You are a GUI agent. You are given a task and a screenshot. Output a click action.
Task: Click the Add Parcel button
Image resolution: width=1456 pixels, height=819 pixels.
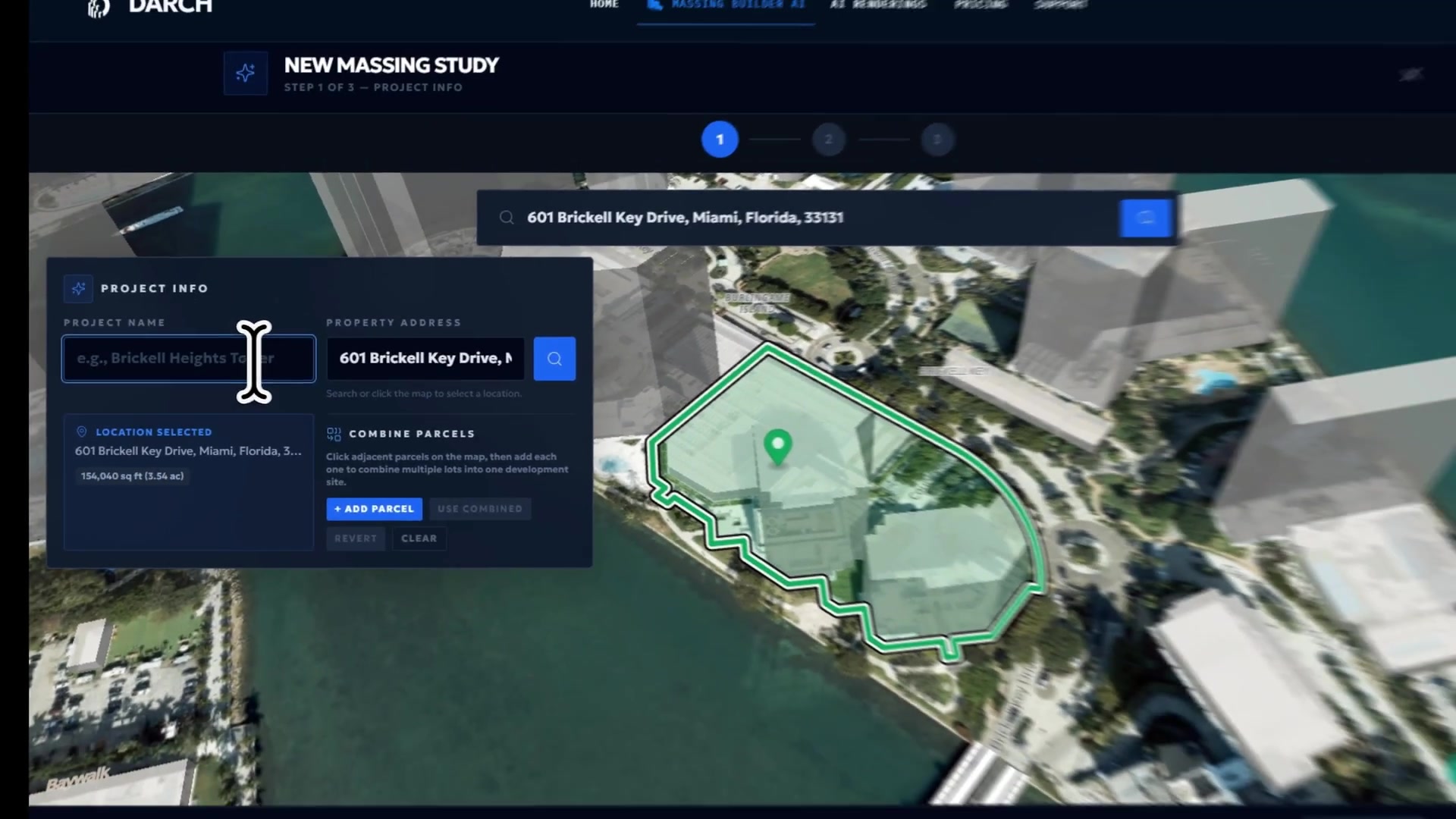click(375, 509)
